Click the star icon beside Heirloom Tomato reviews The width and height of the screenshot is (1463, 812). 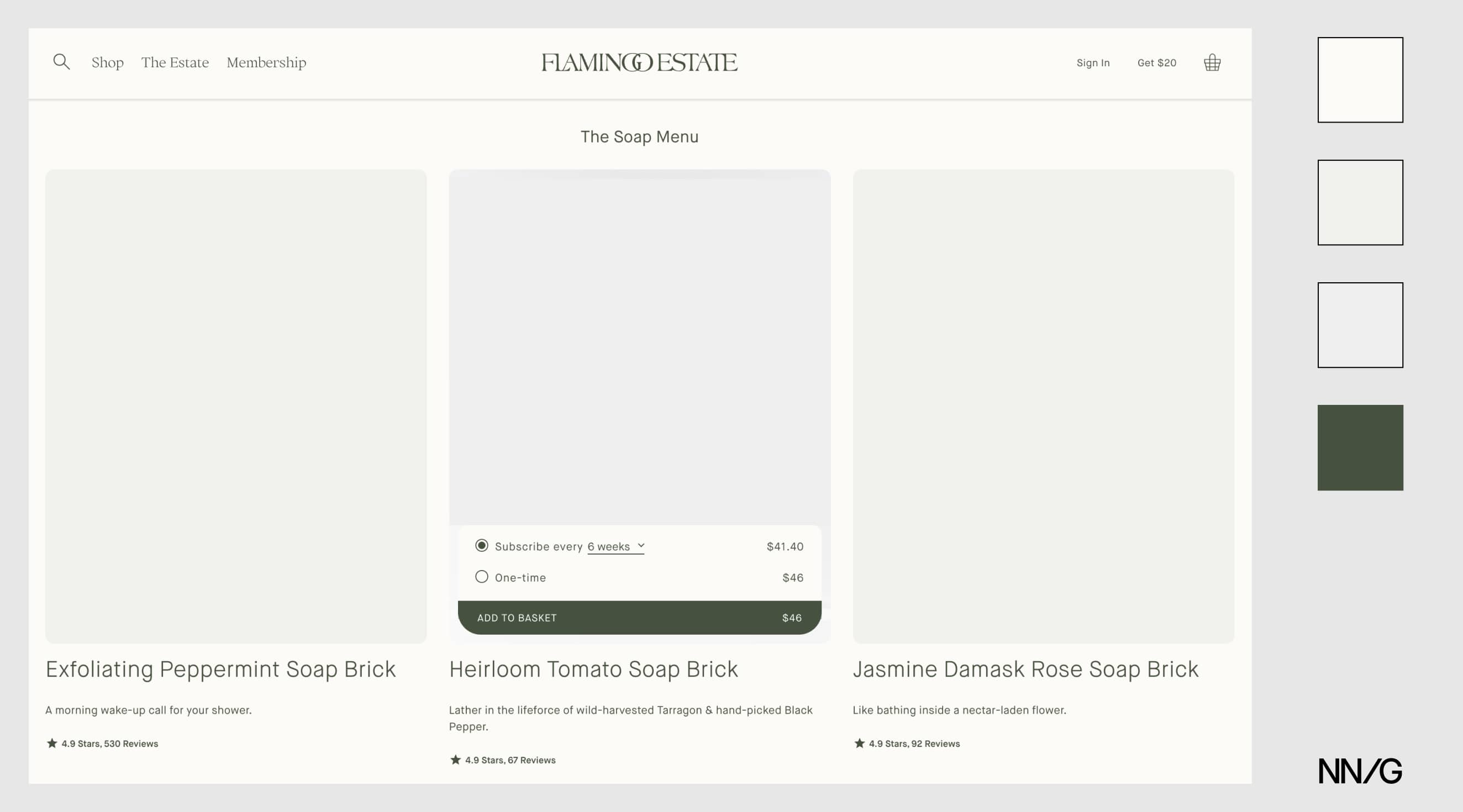(455, 759)
